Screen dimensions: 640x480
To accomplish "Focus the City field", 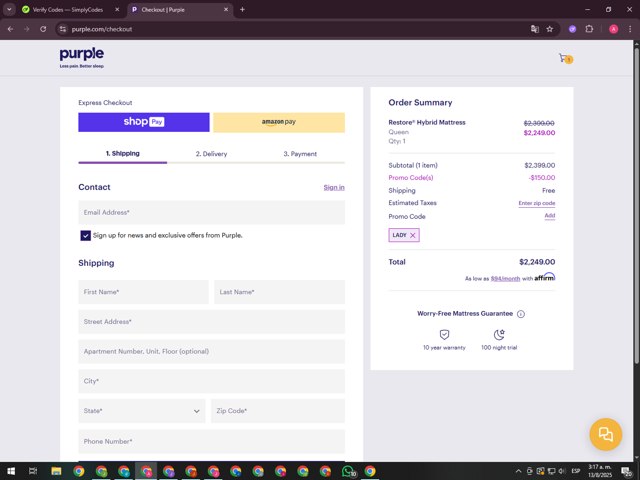I will click(x=211, y=381).
